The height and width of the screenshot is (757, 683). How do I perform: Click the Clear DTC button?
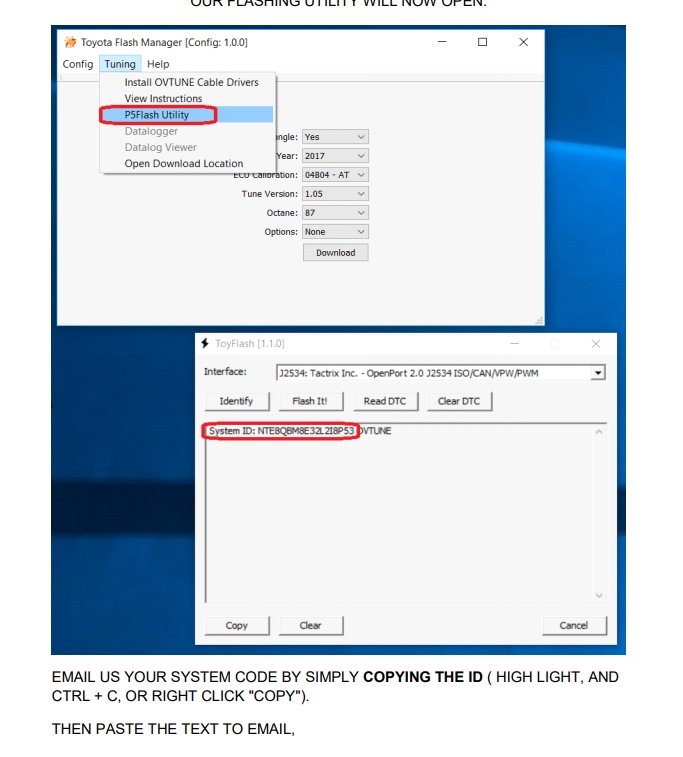[x=459, y=401]
